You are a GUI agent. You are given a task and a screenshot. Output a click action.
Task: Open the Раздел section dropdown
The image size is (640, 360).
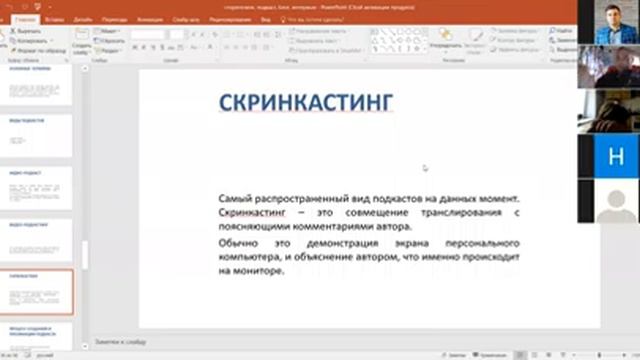[108, 51]
